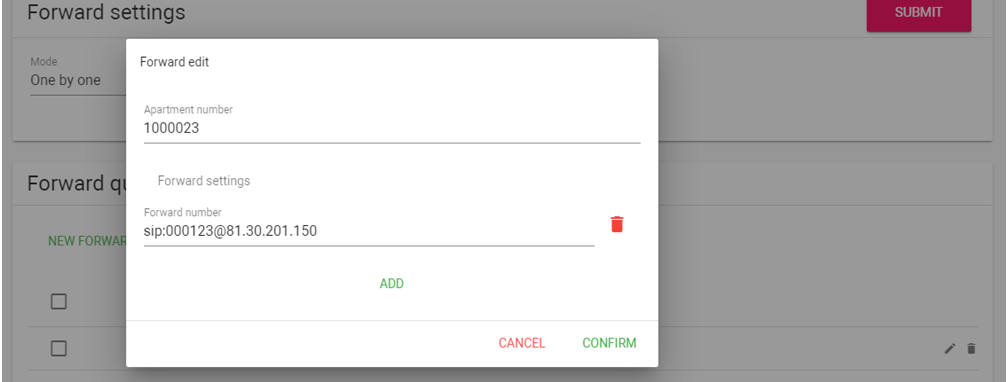Click the Apartment number field label
1008x382 pixels.
[x=188, y=110]
